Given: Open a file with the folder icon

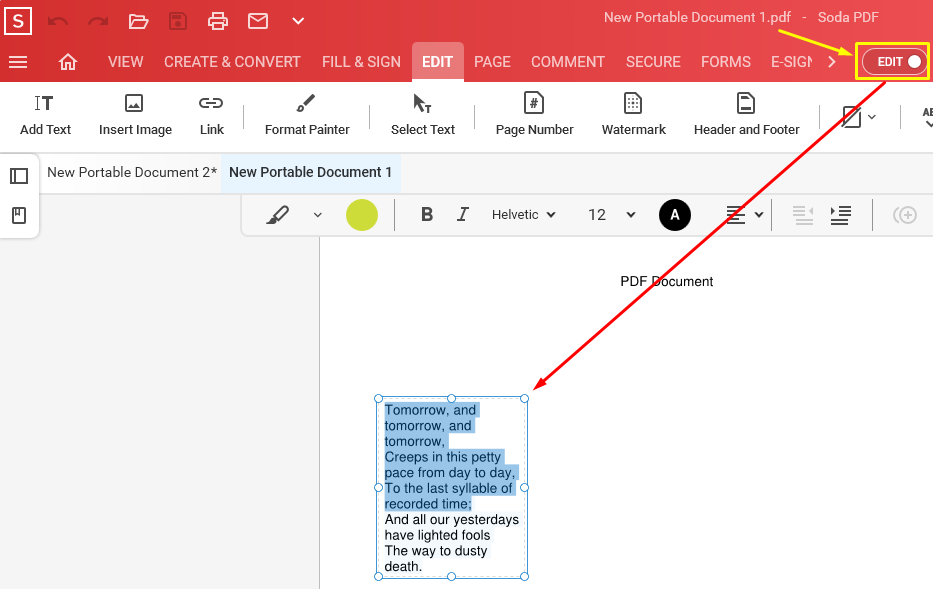Looking at the screenshot, I should tap(138, 22).
